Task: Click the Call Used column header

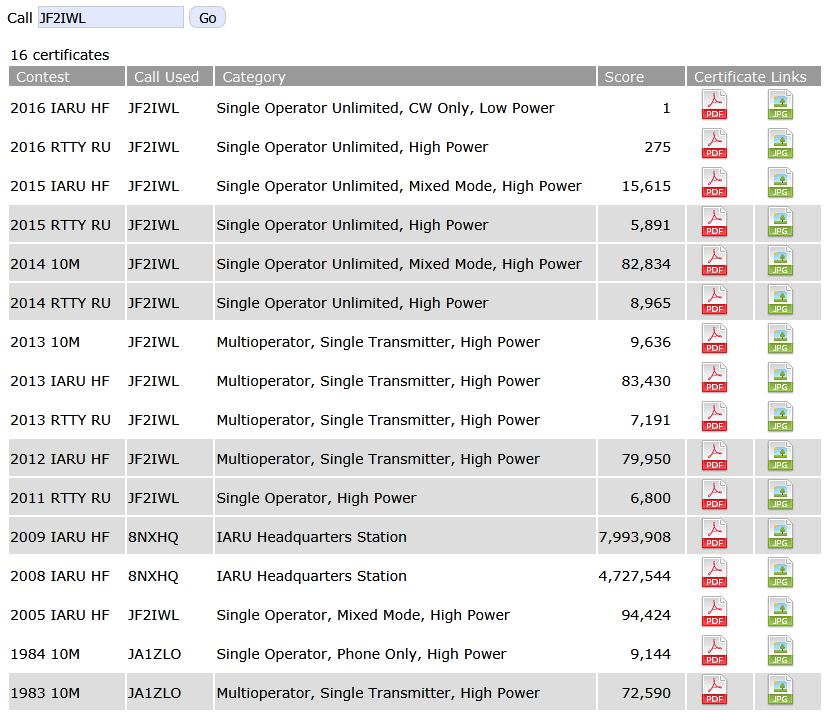Action: click(x=170, y=76)
